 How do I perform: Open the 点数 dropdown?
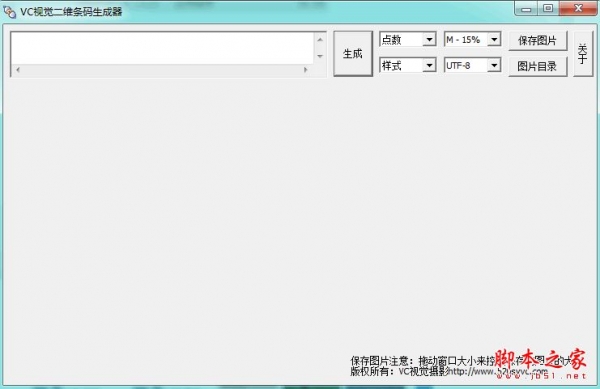tap(408, 39)
